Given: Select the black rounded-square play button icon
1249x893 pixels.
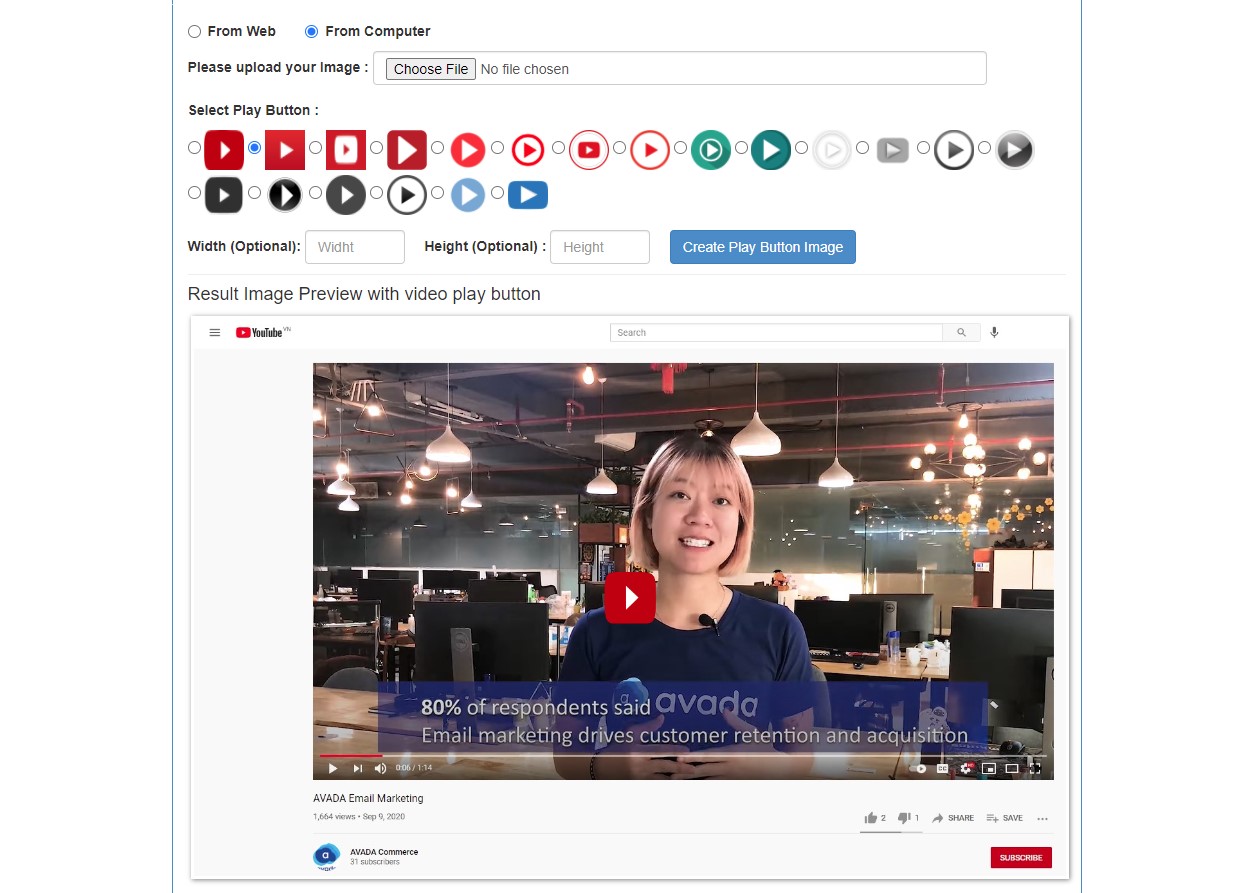Looking at the screenshot, I should (224, 194).
